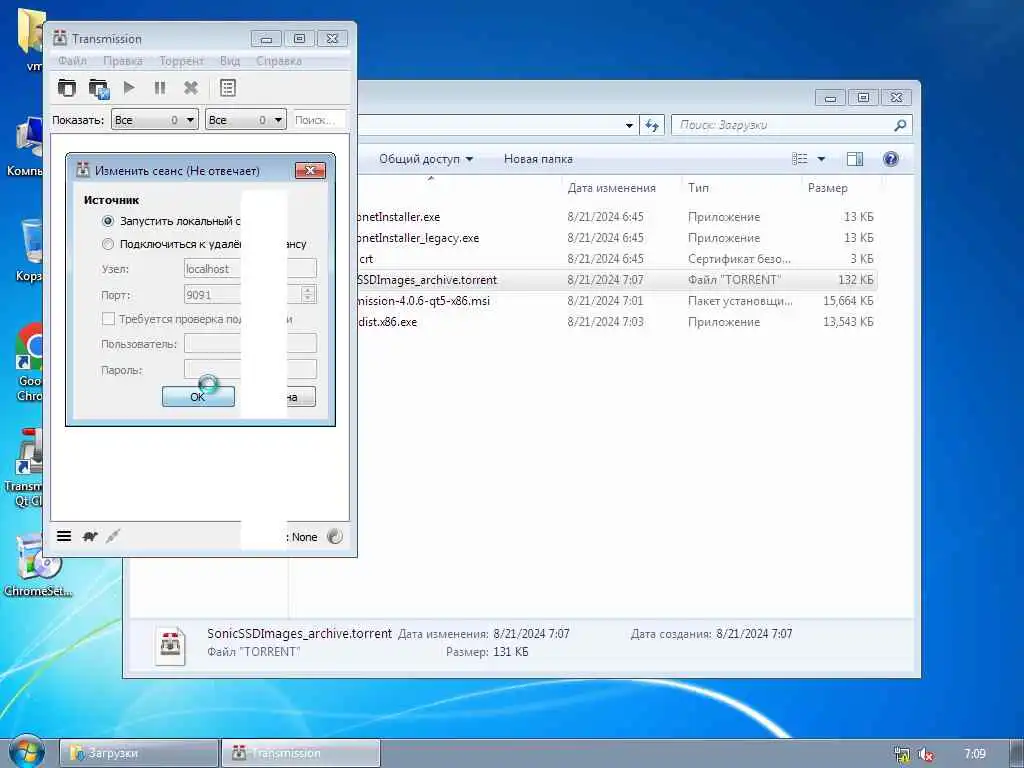Click the Пароль input field

tap(250, 370)
